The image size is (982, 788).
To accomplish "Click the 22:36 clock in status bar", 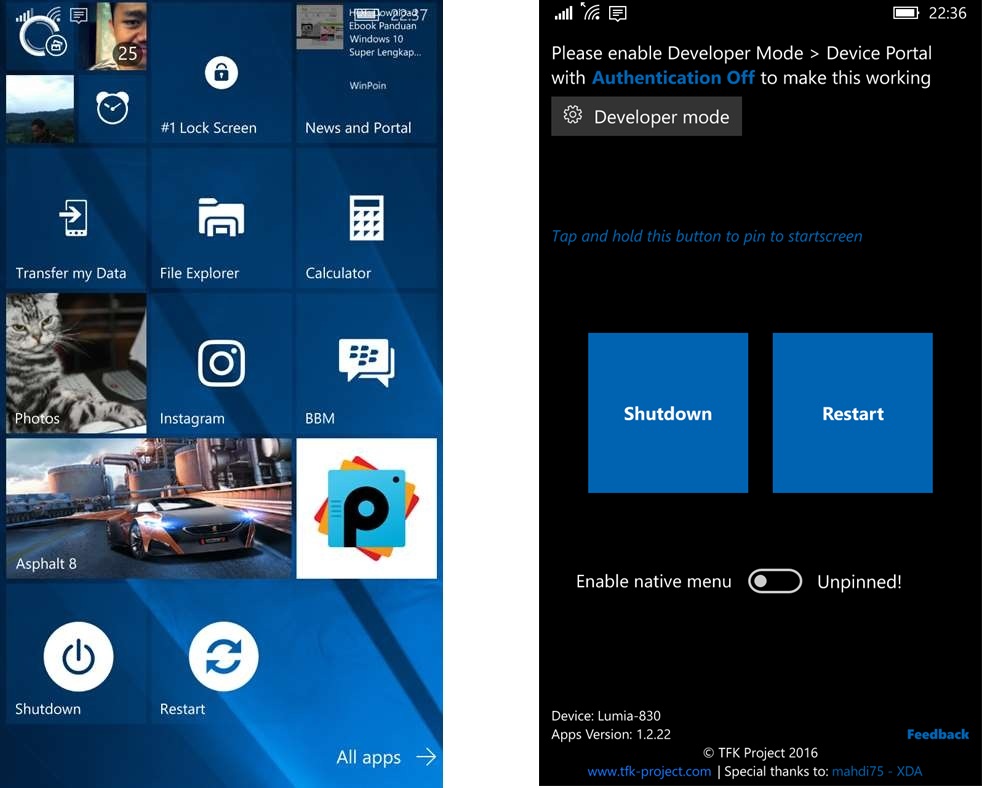I will click(x=948, y=13).
